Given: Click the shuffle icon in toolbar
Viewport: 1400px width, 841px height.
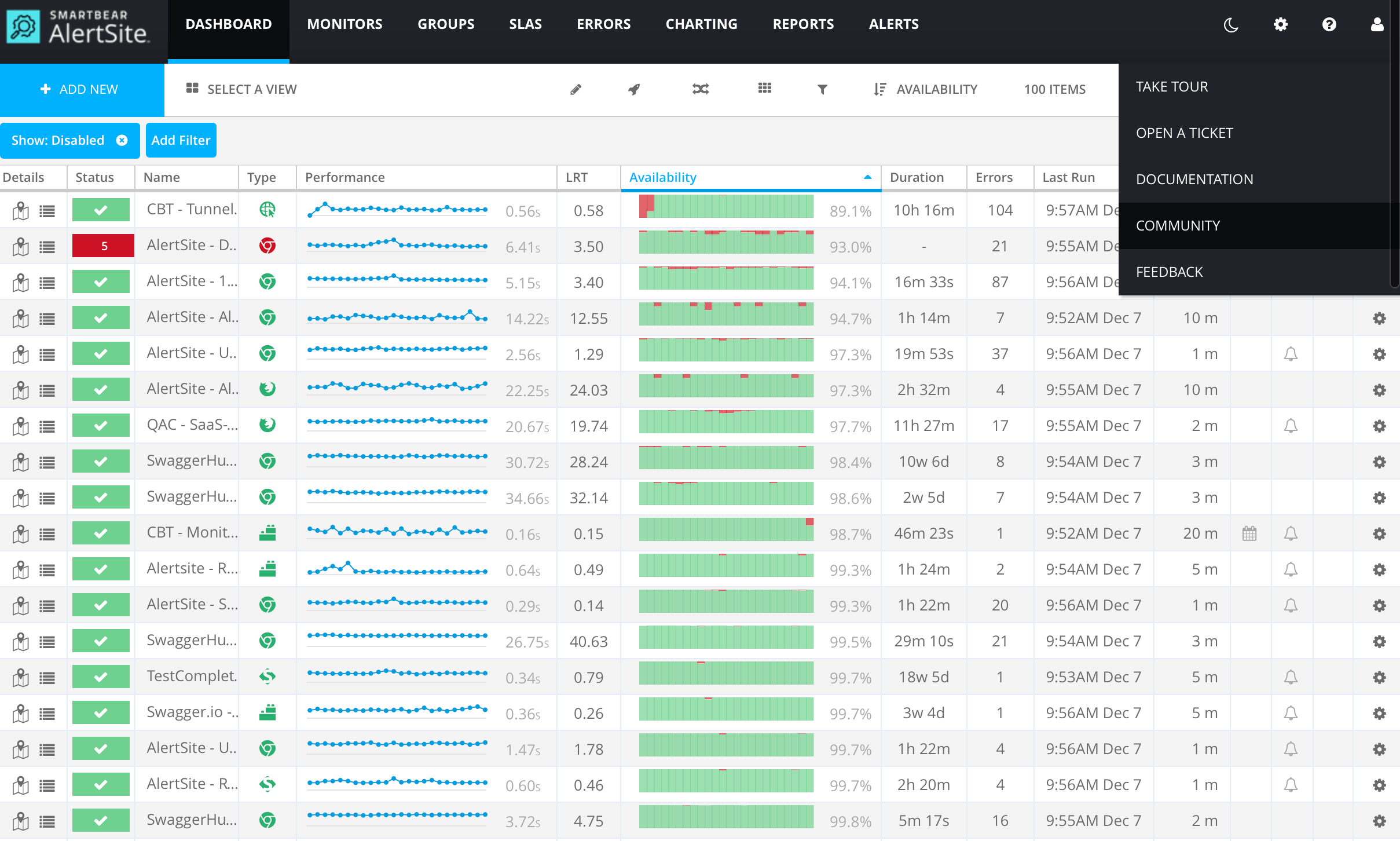Looking at the screenshot, I should (x=701, y=89).
